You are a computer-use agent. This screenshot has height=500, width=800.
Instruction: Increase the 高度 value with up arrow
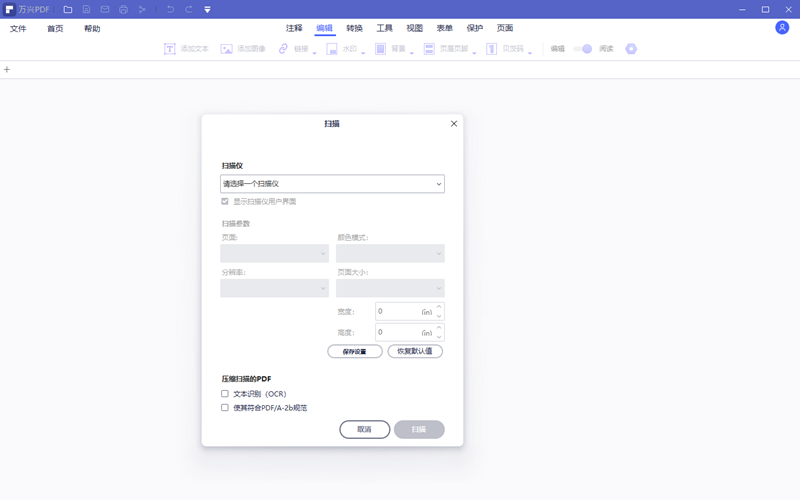pyautogui.click(x=439, y=328)
